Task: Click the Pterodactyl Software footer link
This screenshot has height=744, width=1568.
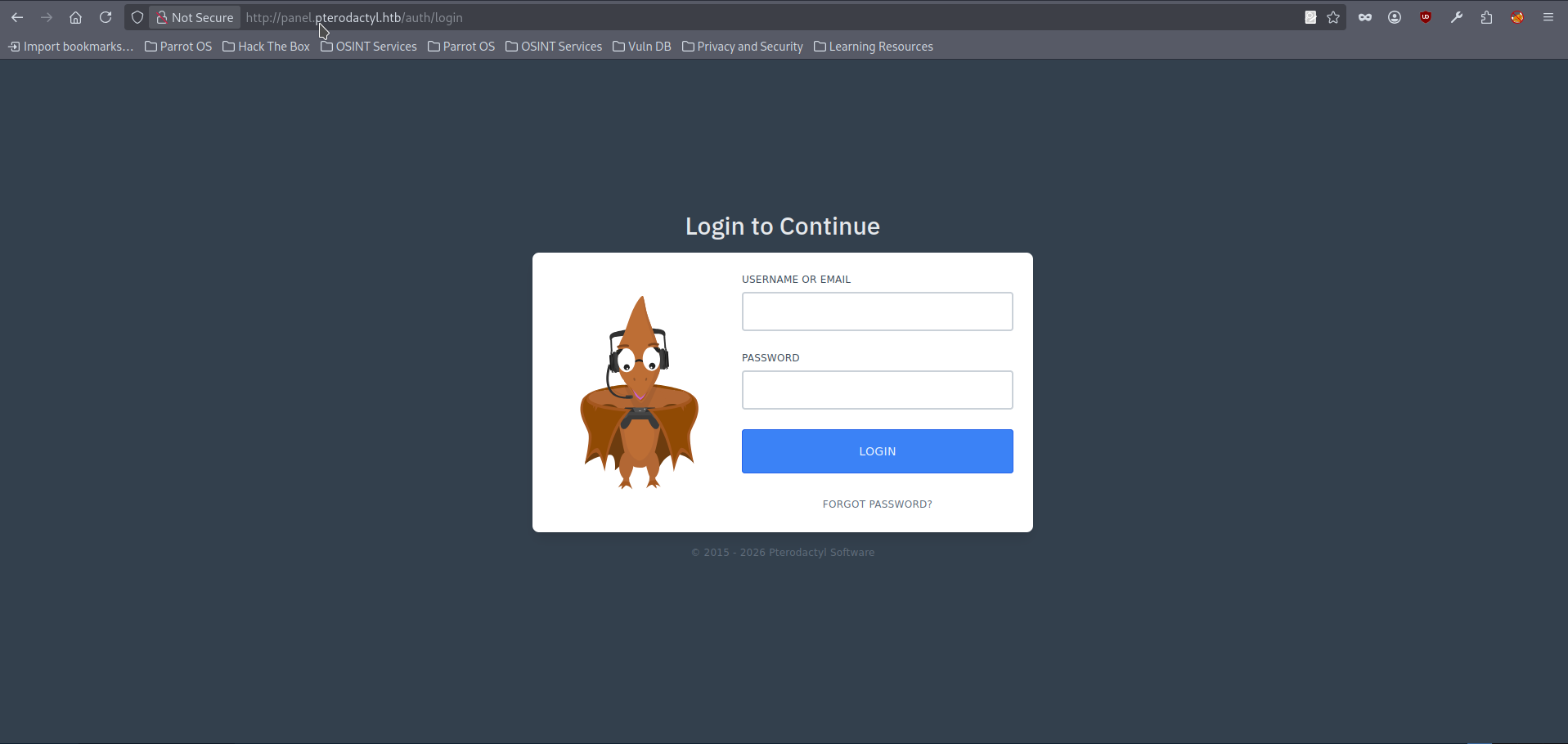Action: click(x=821, y=553)
